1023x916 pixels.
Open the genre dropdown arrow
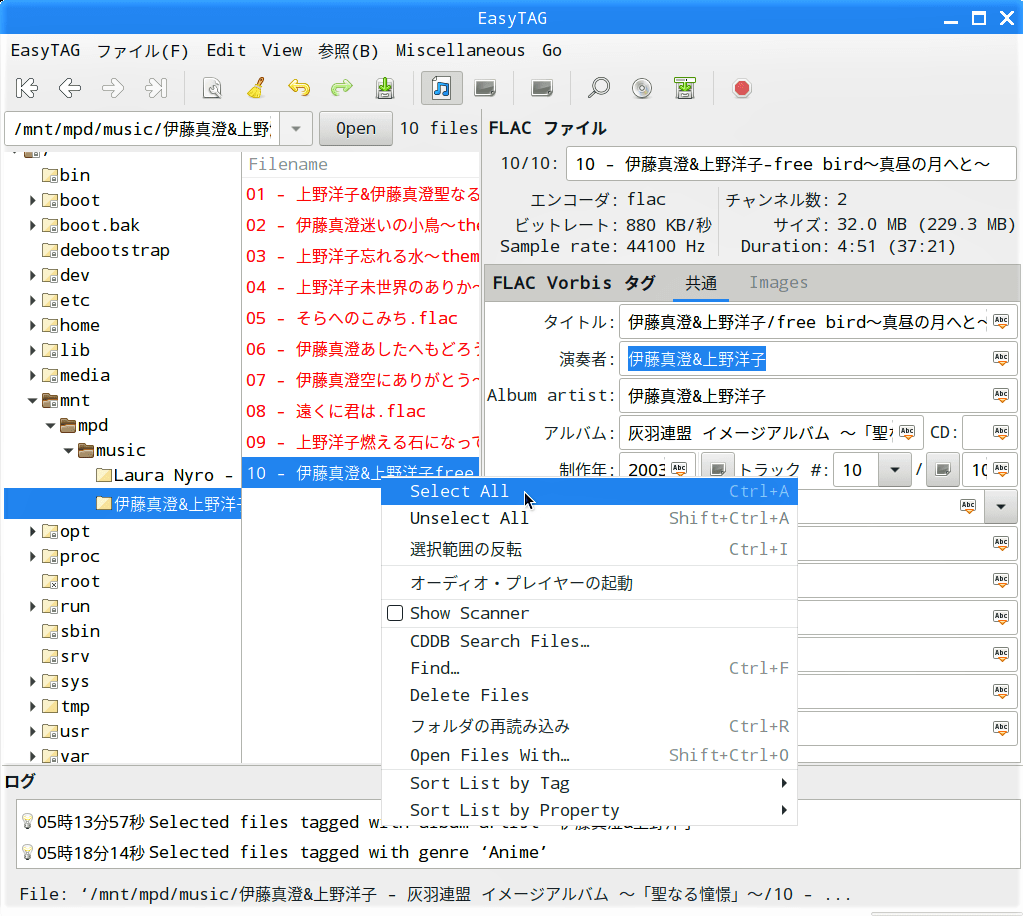[x=1001, y=506]
